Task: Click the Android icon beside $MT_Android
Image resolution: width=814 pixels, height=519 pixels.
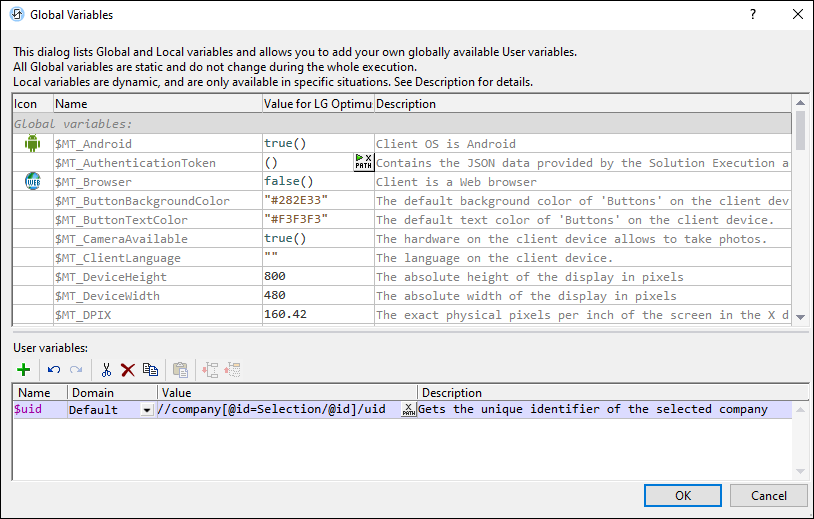Action: pos(31,143)
